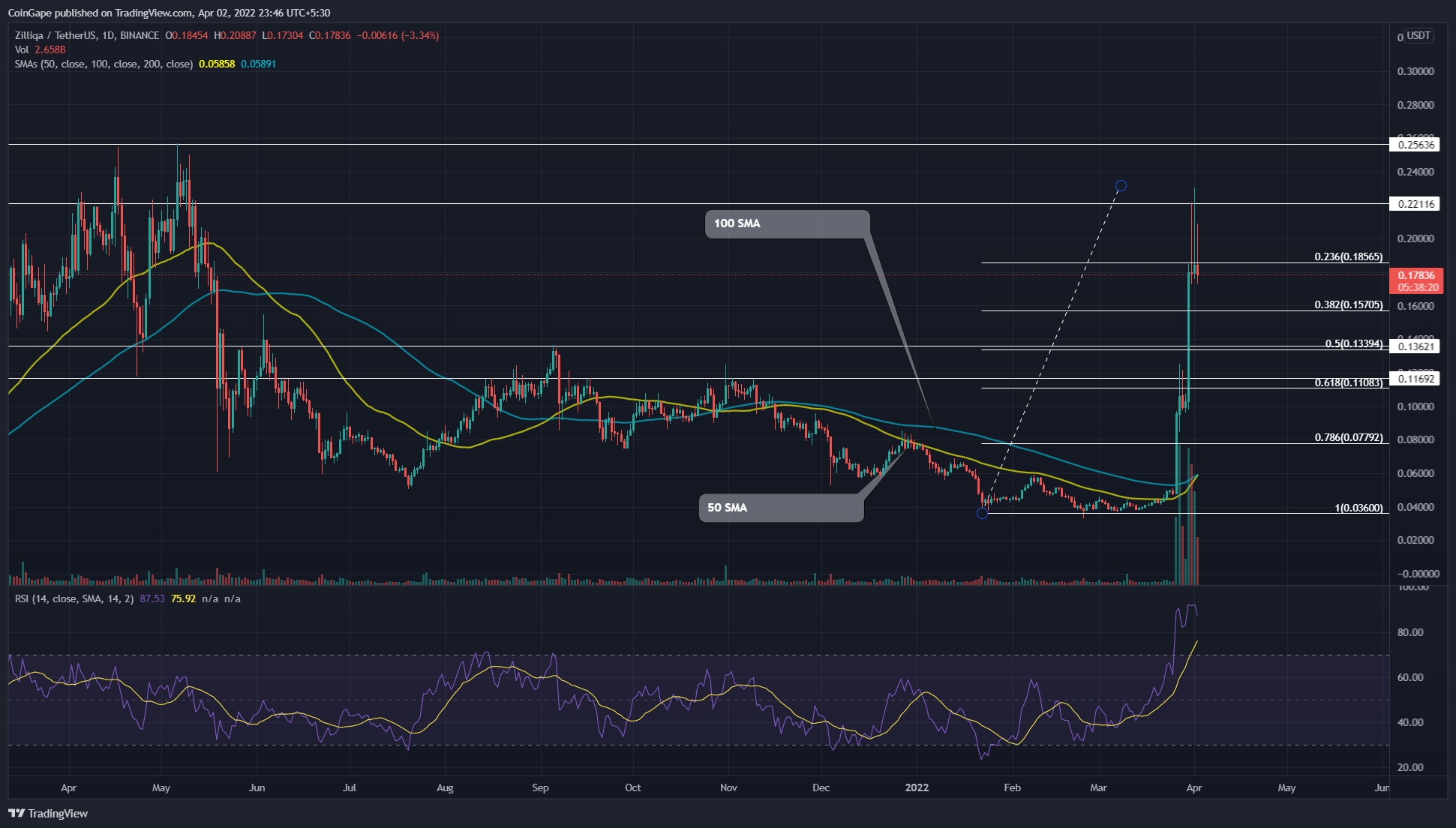Select the 0.382(0.15705) Fibonacci level

(1348, 304)
